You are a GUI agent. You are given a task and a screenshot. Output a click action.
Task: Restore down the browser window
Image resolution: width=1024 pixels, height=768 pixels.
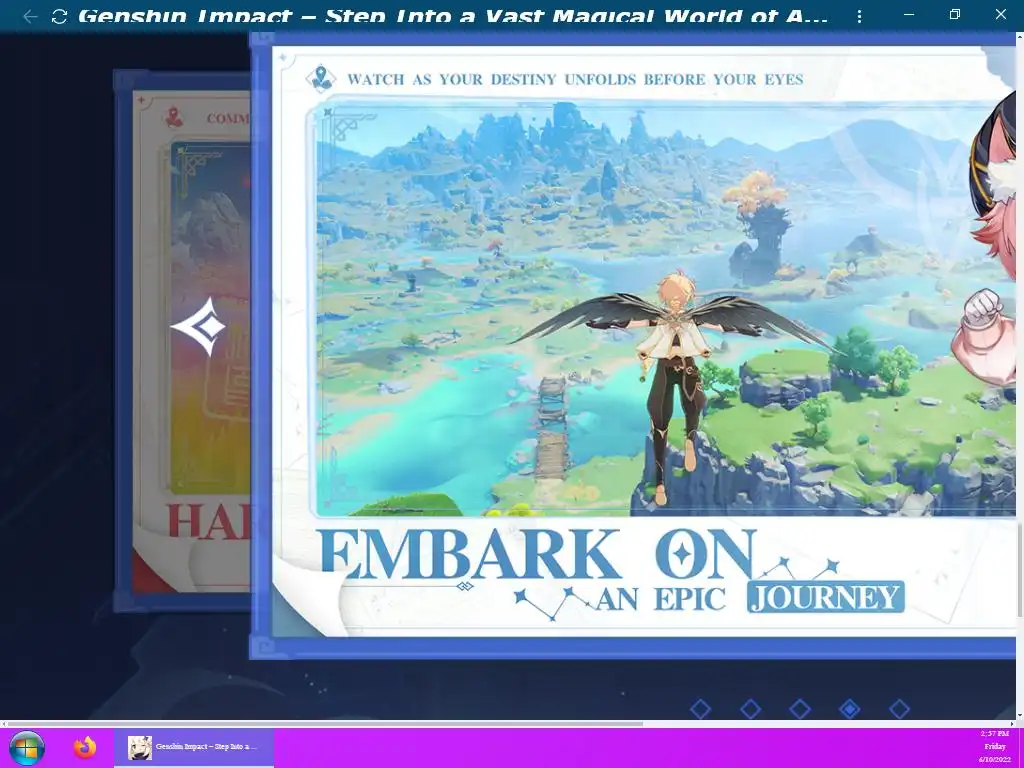(x=955, y=14)
